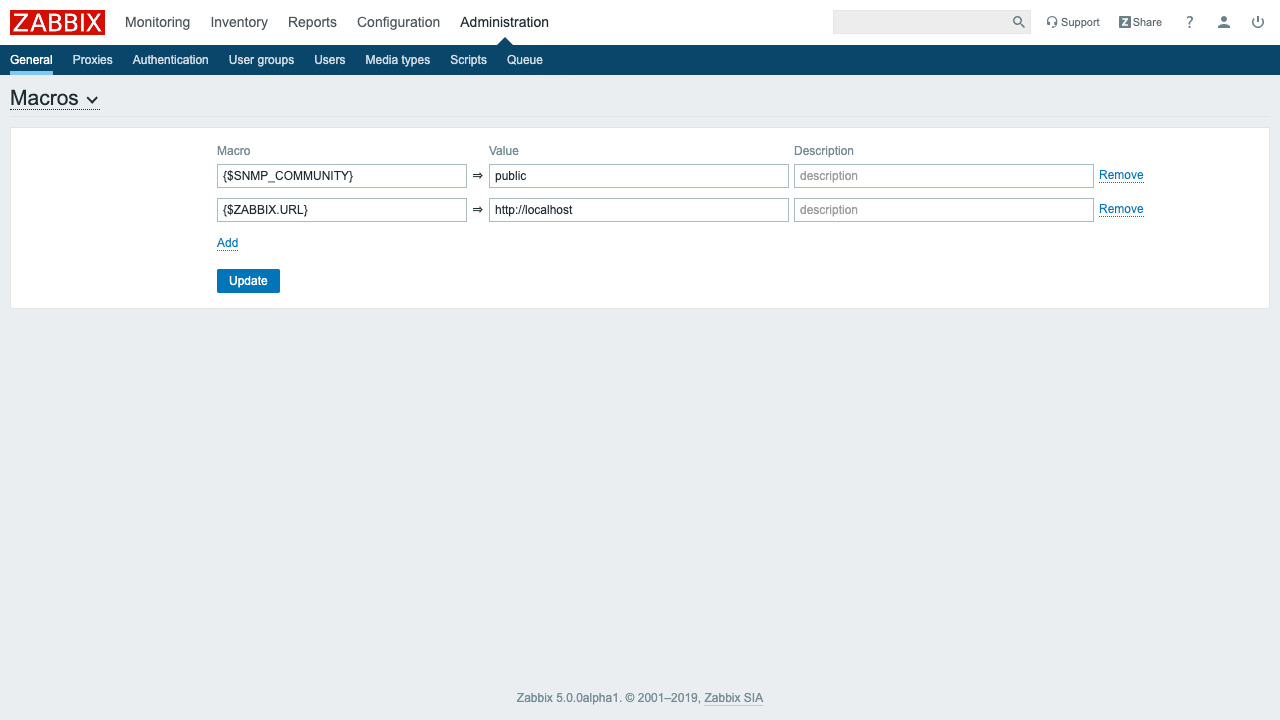This screenshot has height=720, width=1280.
Task: Open the Zabbix SIA footer link
Action: 733,698
